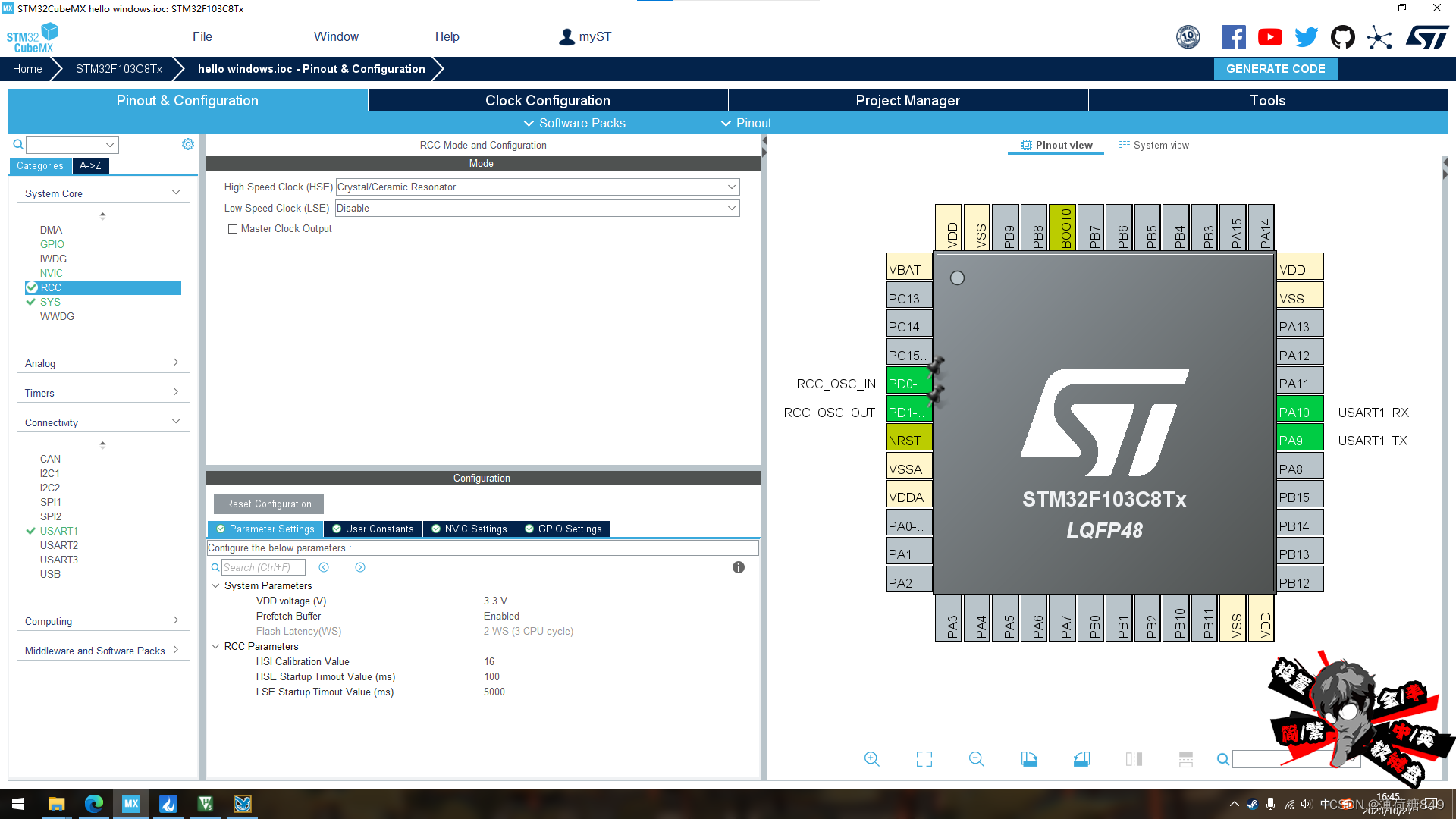Click the PA10 pin to change its function
The width and height of the screenshot is (1456, 819).
click(x=1298, y=411)
